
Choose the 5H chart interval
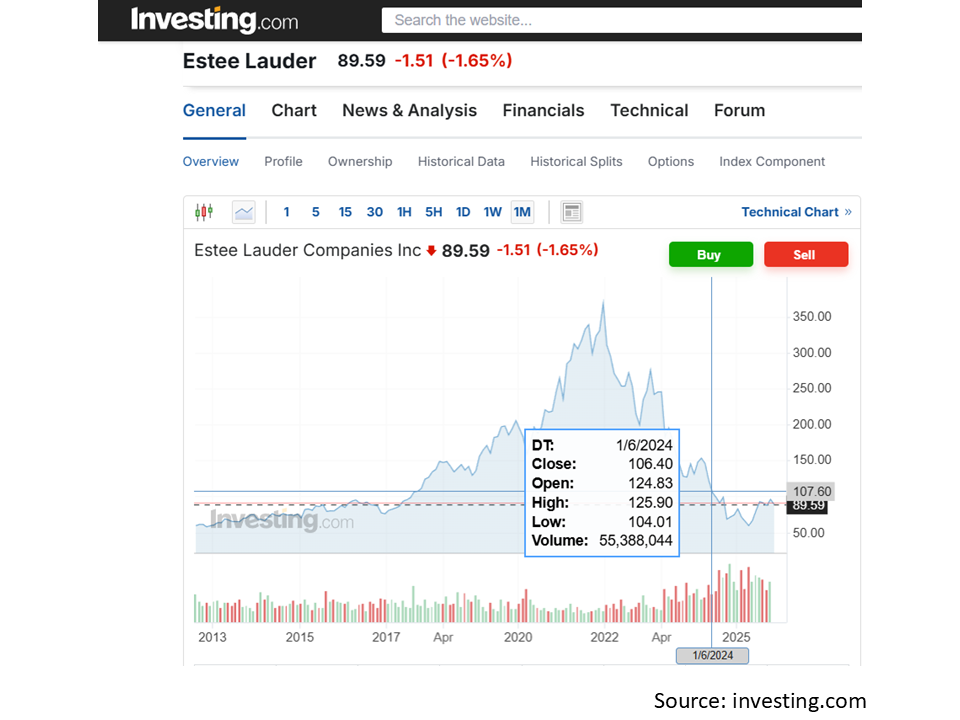tap(433, 212)
